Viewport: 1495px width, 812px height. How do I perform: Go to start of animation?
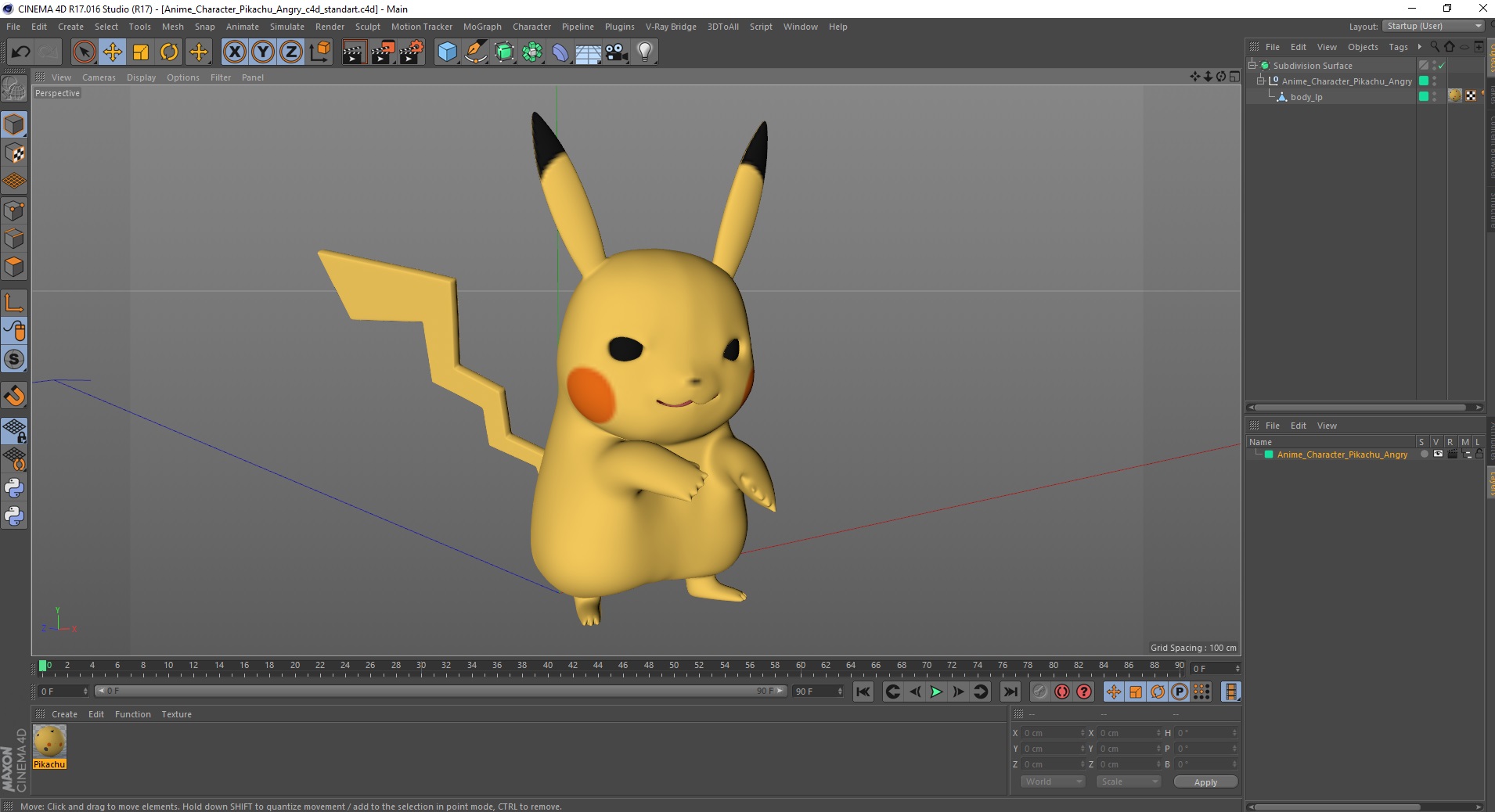(863, 692)
